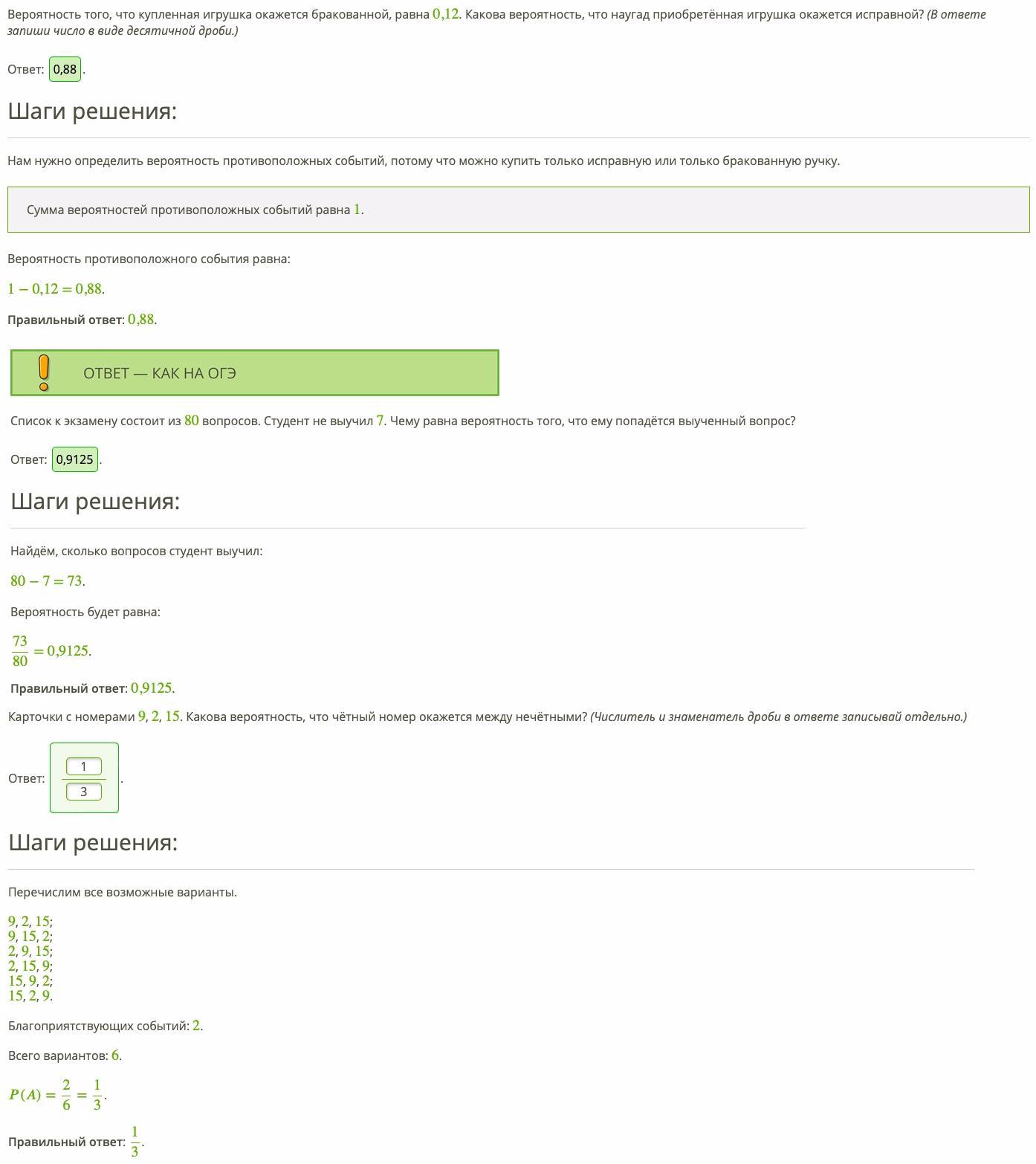Viewport: 1036px width, 1164px height.
Task: Click the green banner ОТВЕТ — КАК НА ОГЭ
Action: 255,373
